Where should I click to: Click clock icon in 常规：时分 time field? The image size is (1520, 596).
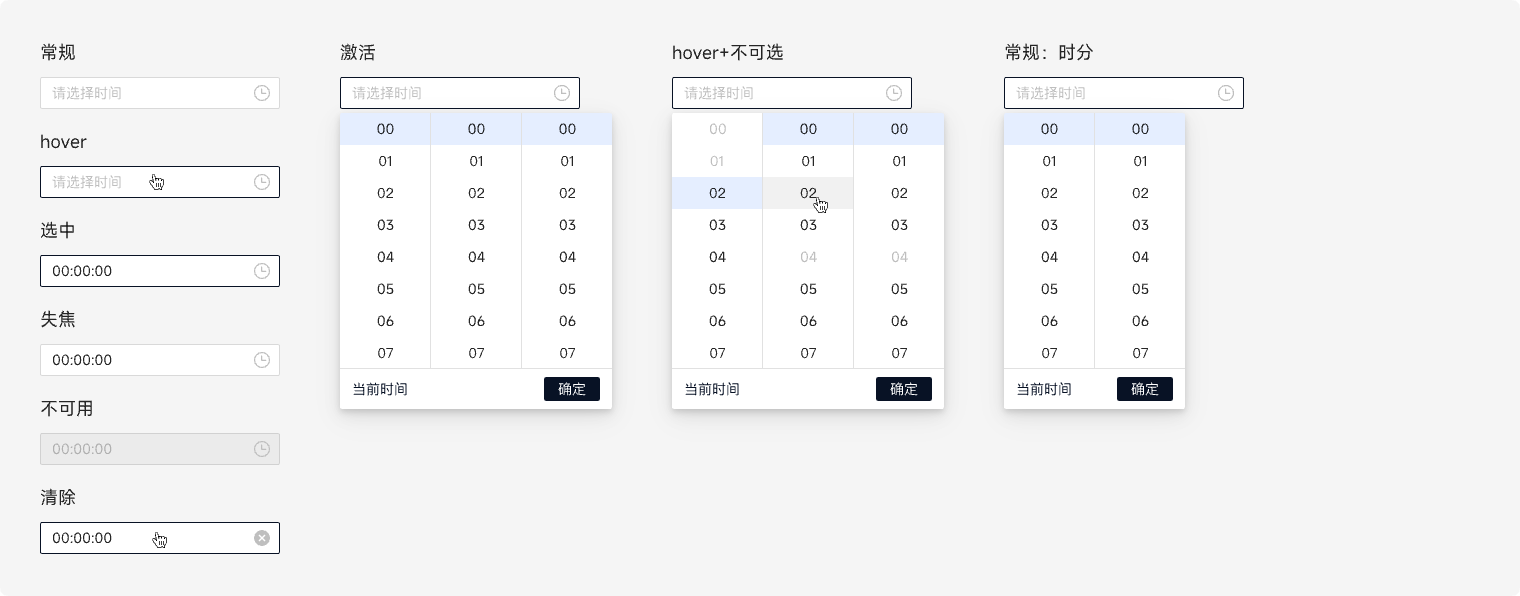1226,93
